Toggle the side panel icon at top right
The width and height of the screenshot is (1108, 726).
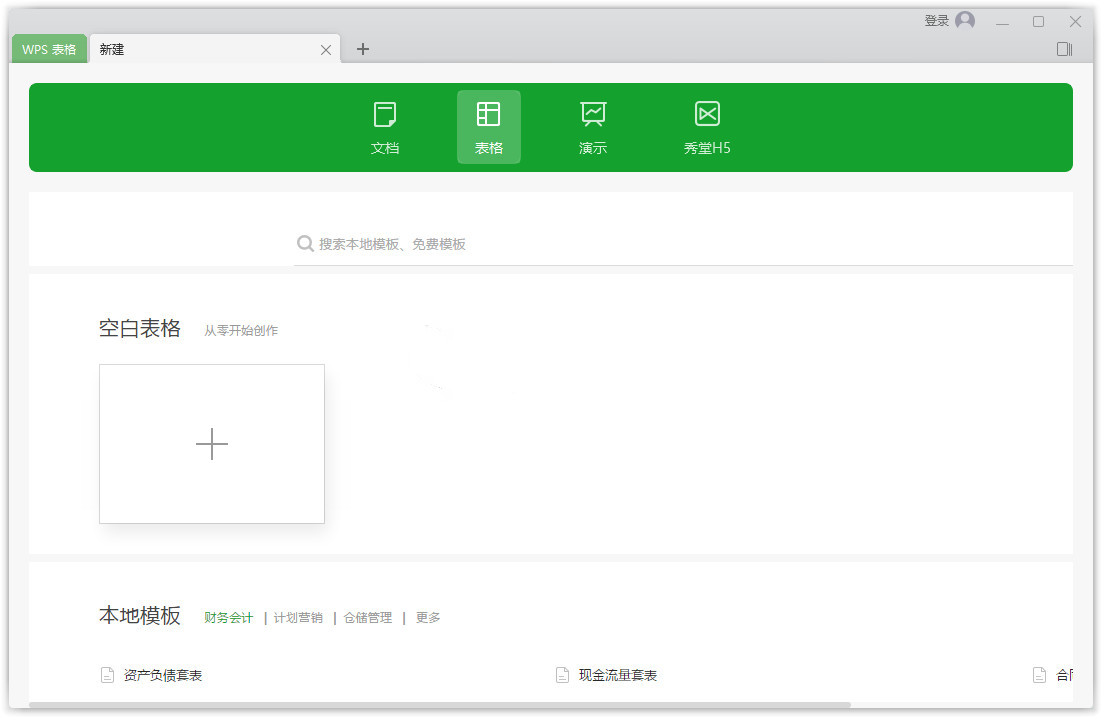[x=1064, y=49]
